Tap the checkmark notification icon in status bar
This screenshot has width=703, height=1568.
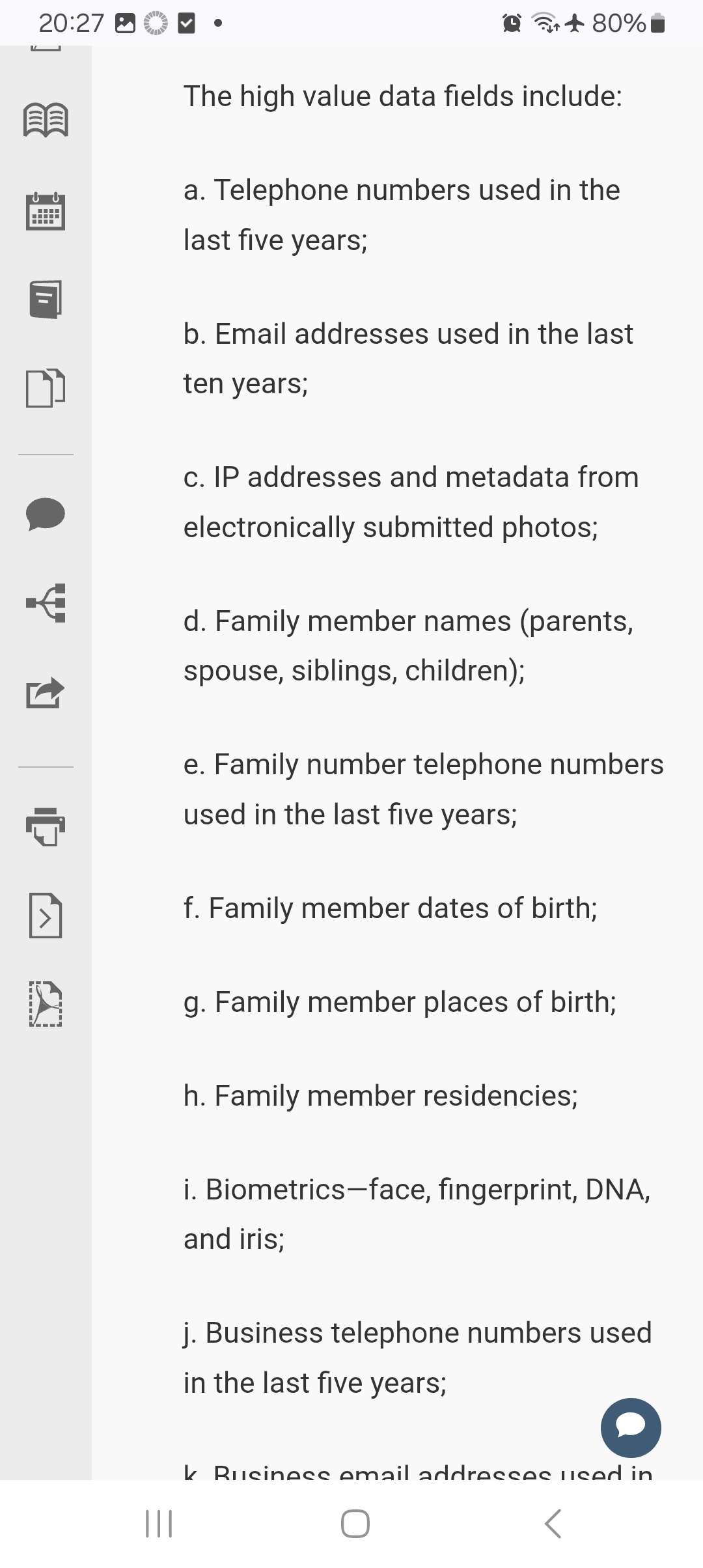pyautogui.click(x=186, y=24)
